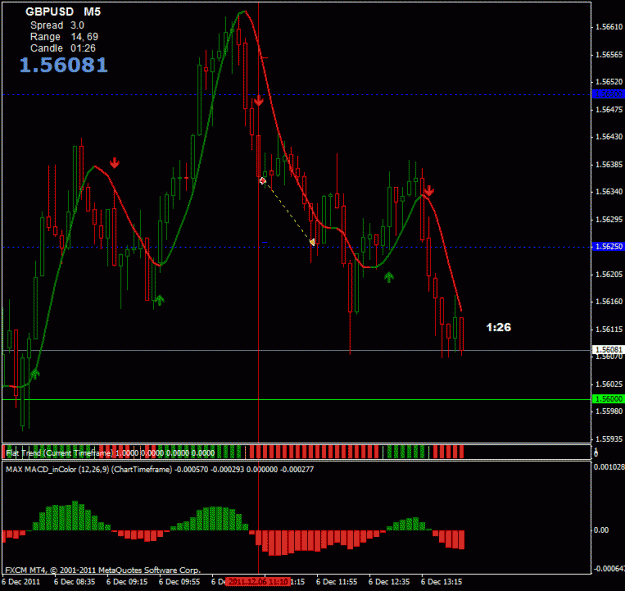Click the FXCM MT4 MetaQuotes copyright text
Image resolution: width=625 pixels, height=591 pixels.
[x=103, y=570]
